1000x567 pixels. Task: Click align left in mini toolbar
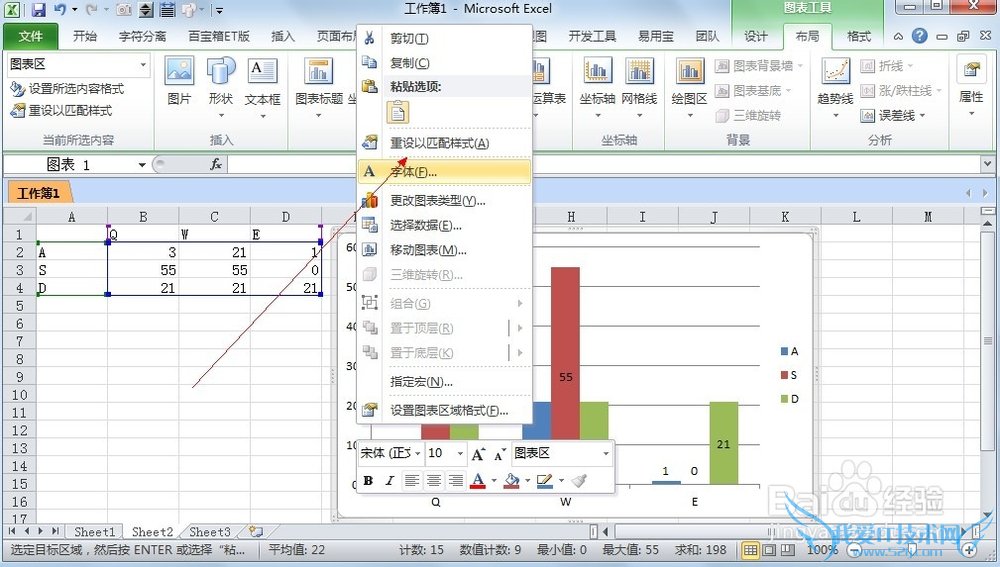pyautogui.click(x=412, y=480)
